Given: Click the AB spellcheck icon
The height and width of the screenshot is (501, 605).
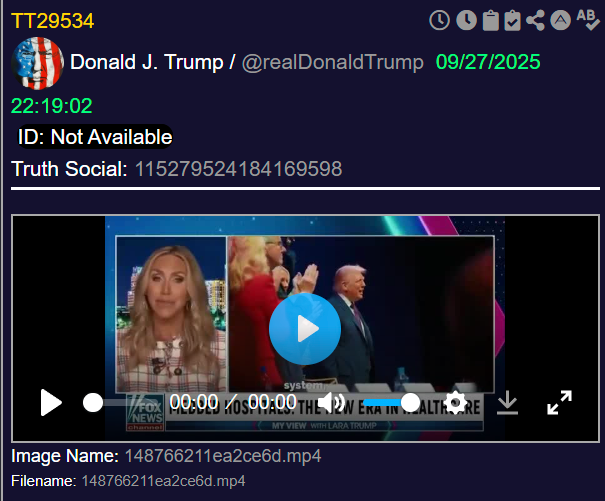Looking at the screenshot, I should pyautogui.click(x=588, y=20).
